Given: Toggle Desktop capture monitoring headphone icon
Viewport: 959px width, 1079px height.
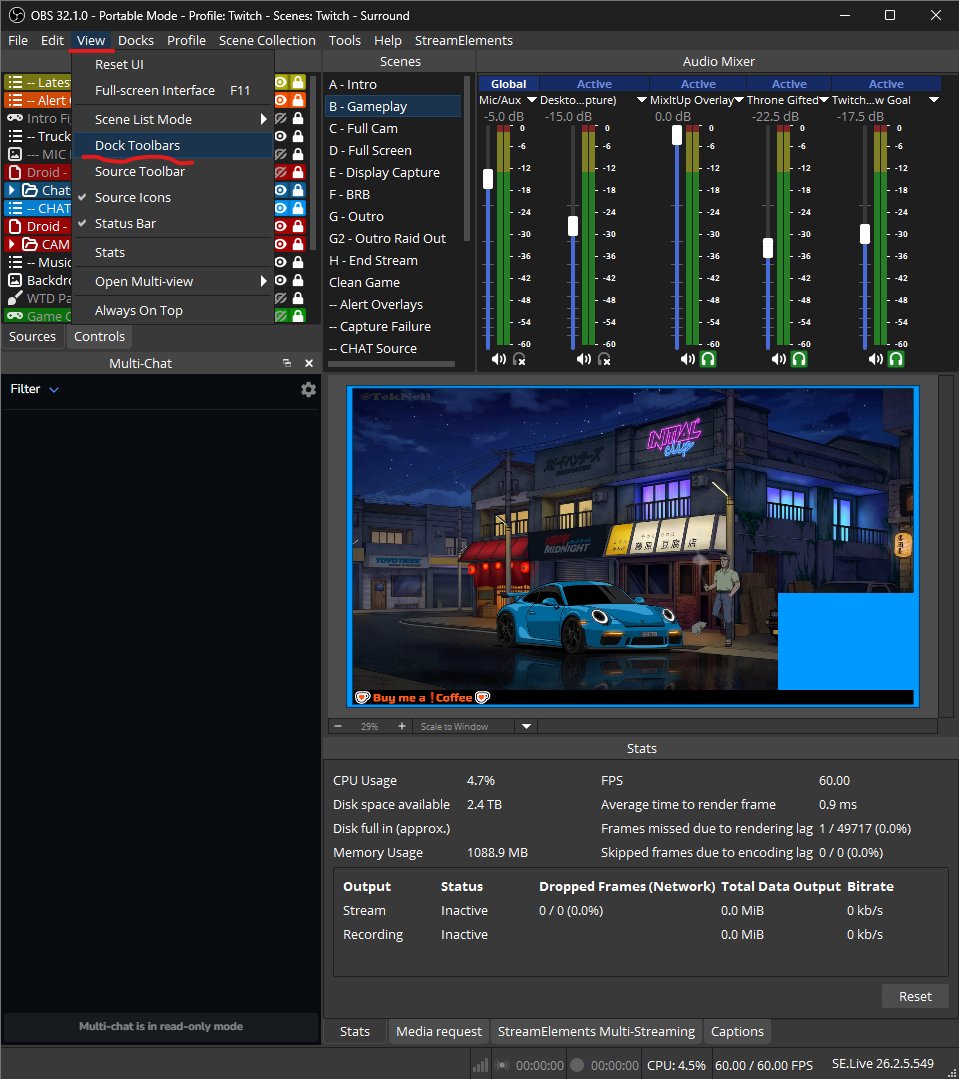Looking at the screenshot, I should [x=604, y=359].
